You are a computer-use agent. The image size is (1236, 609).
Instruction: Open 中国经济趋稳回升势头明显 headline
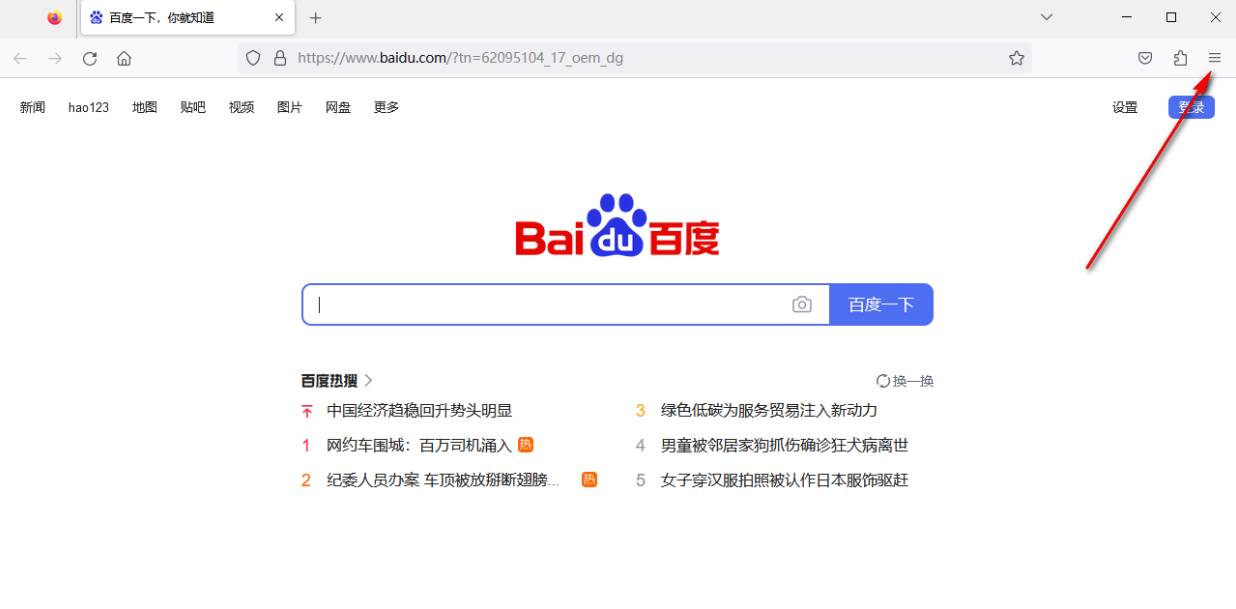tap(419, 410)
